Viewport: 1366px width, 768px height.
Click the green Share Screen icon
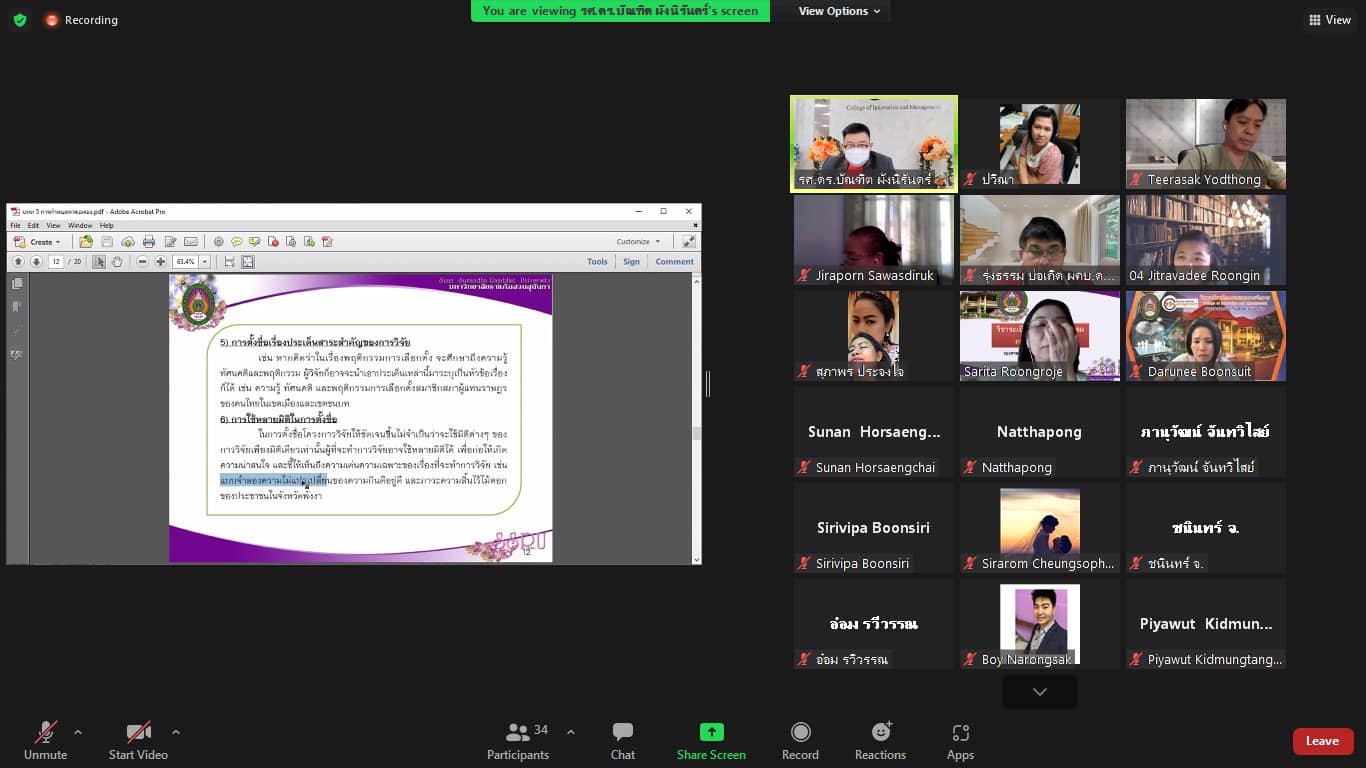pyautogui.click(x=711, y=732)
